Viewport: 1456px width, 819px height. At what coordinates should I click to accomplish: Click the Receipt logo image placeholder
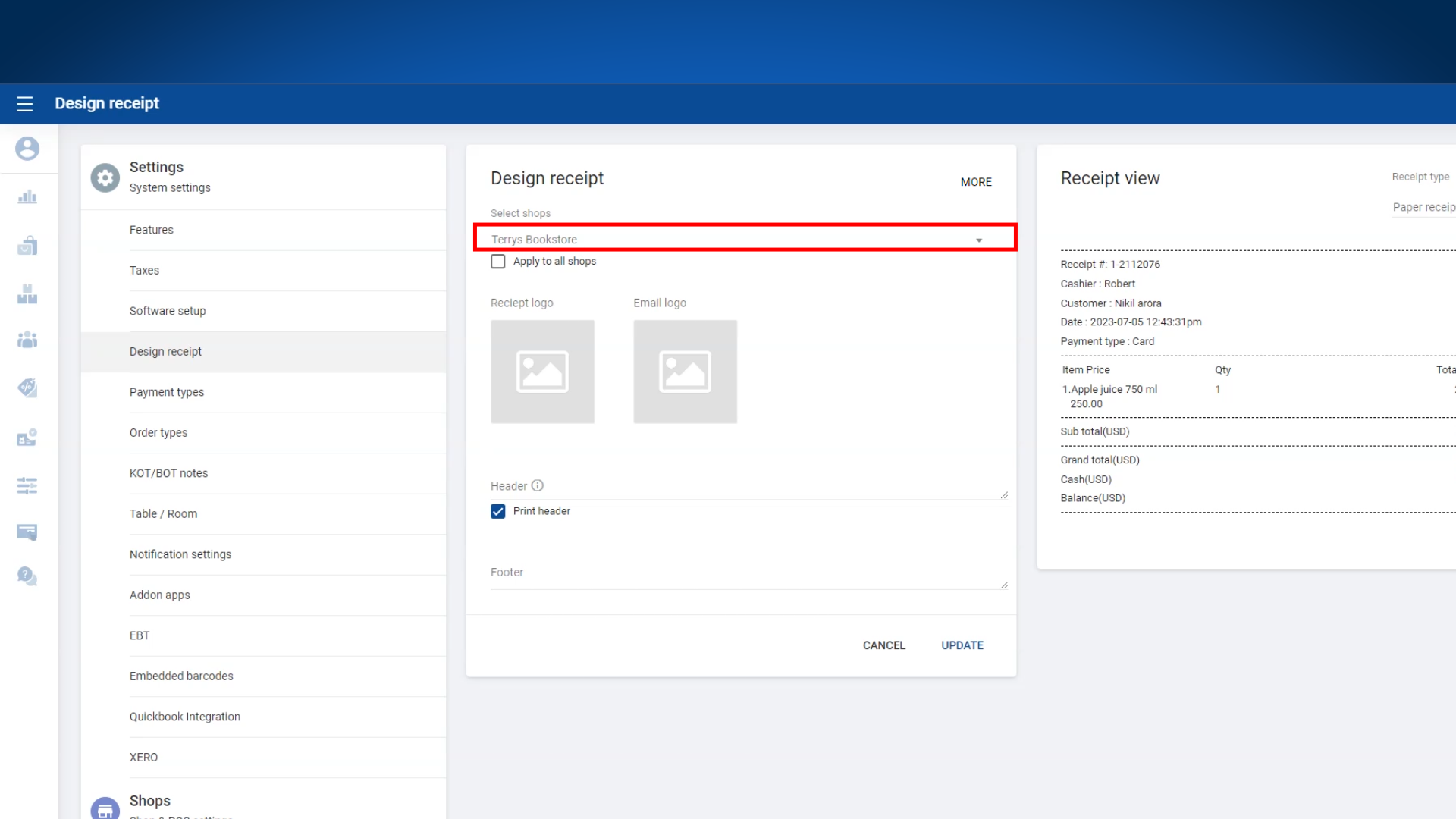[542, 372]
